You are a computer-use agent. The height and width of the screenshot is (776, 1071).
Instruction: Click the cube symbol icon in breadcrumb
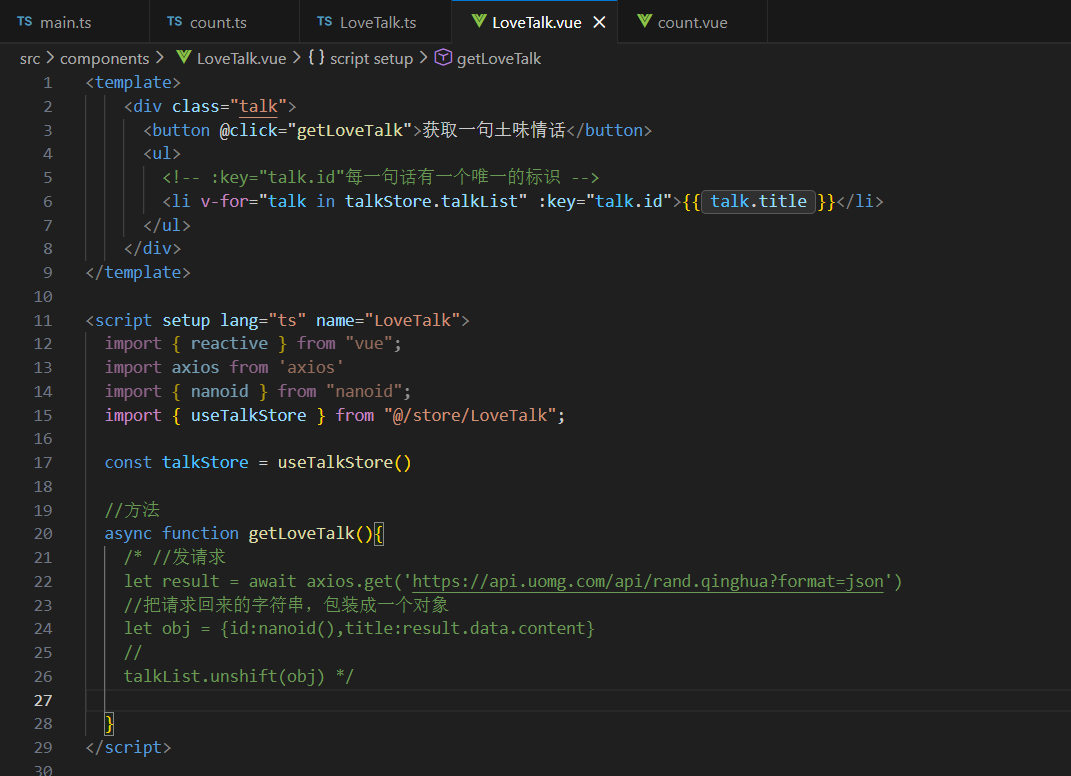[x=443, y=57]
